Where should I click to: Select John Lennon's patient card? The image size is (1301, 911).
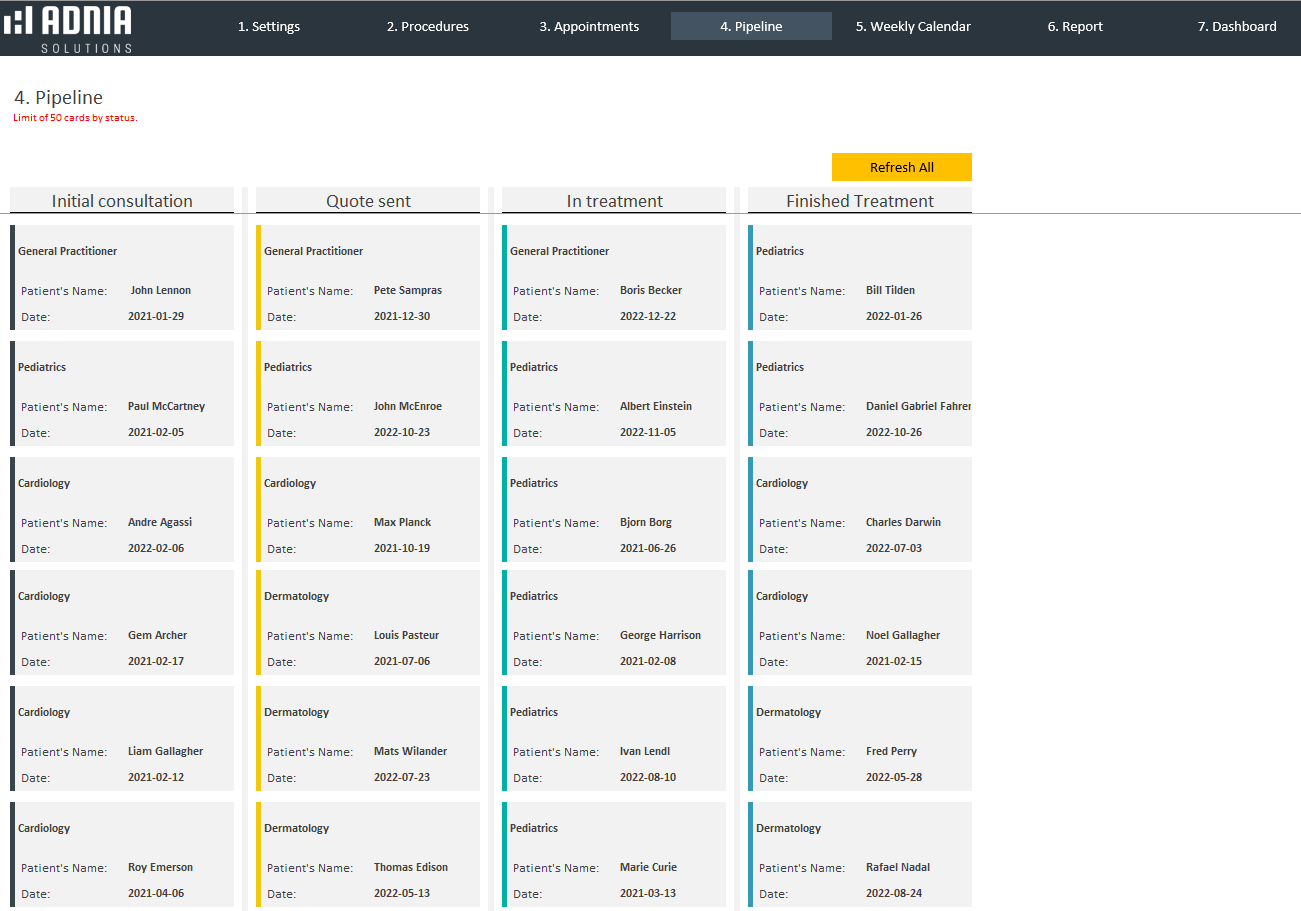click(123, 278)
